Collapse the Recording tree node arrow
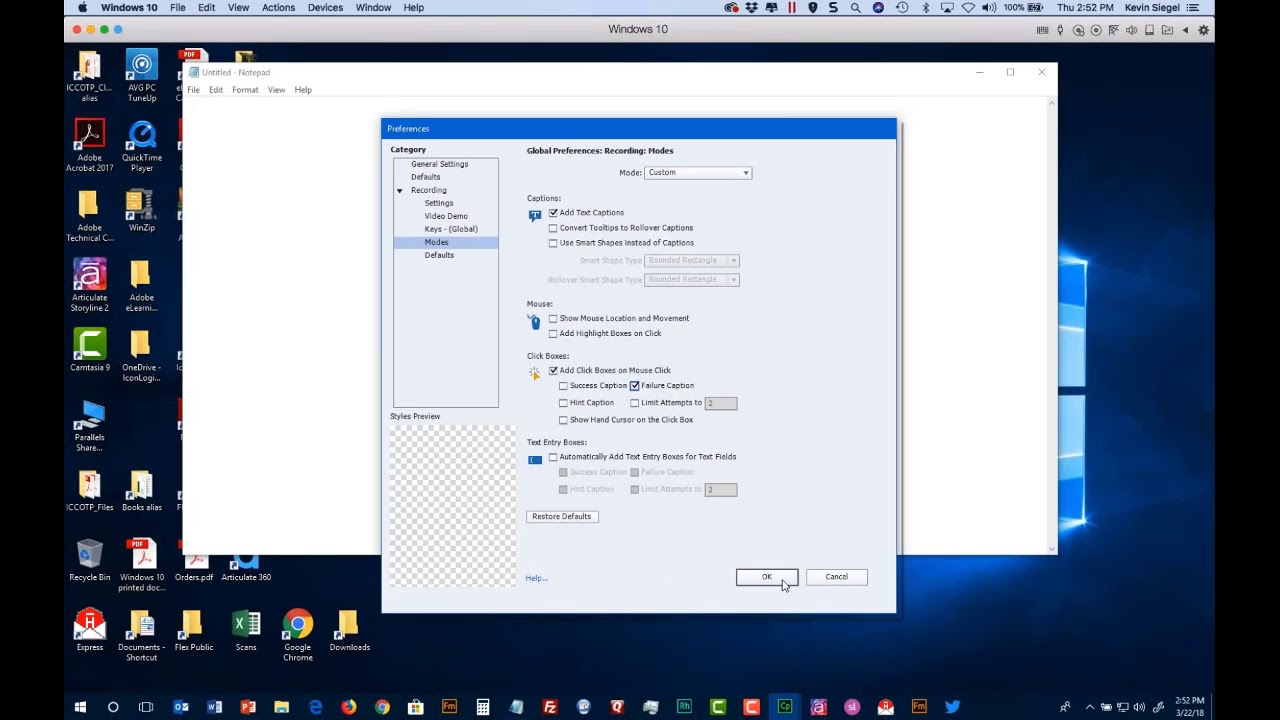The width and height of the screenshot is (1280, 720). pos(400,190)
